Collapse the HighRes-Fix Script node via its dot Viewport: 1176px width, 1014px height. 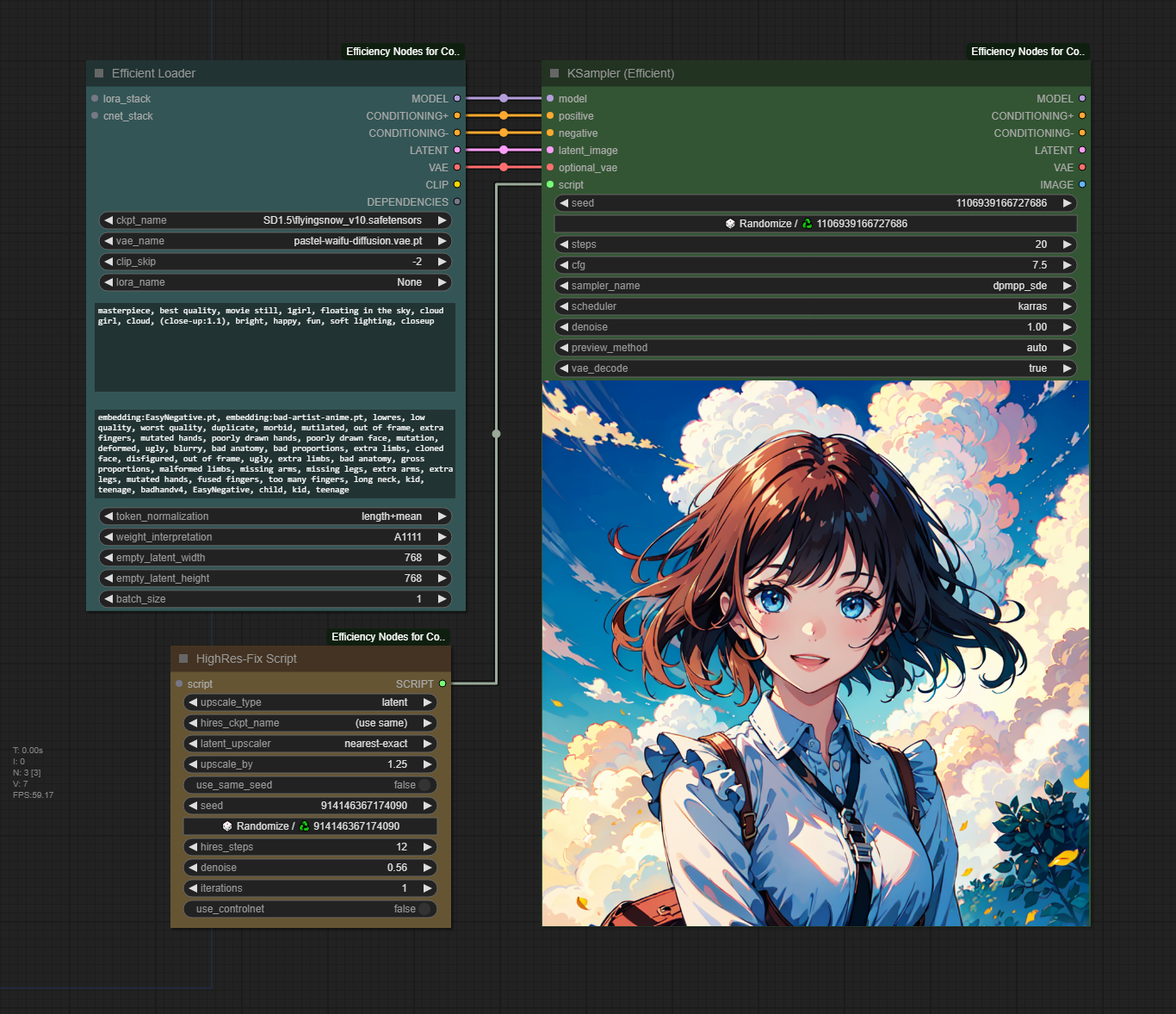click(183, 658)
